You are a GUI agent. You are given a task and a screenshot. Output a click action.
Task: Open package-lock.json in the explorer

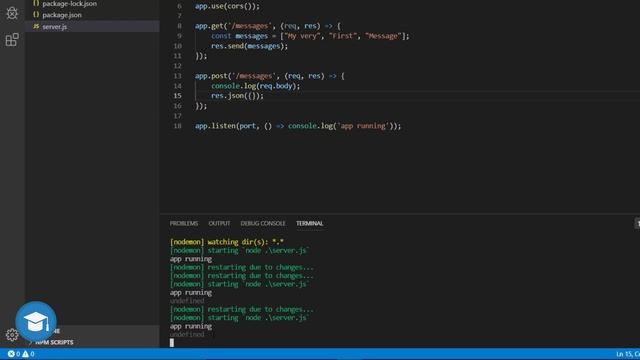69,4
